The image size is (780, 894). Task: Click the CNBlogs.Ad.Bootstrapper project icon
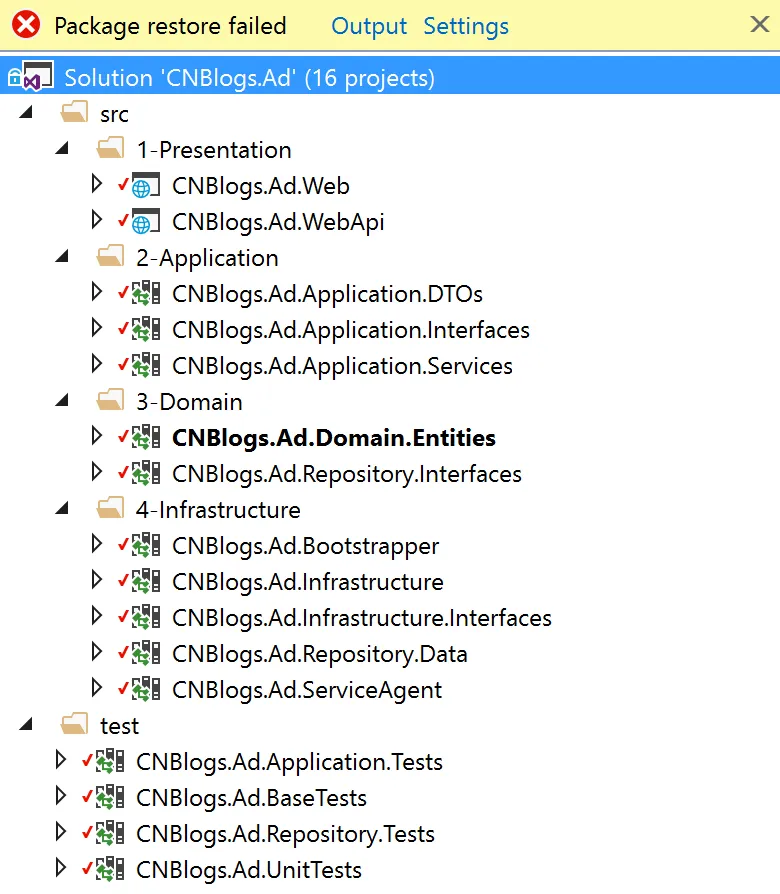[x=146, y=546]
